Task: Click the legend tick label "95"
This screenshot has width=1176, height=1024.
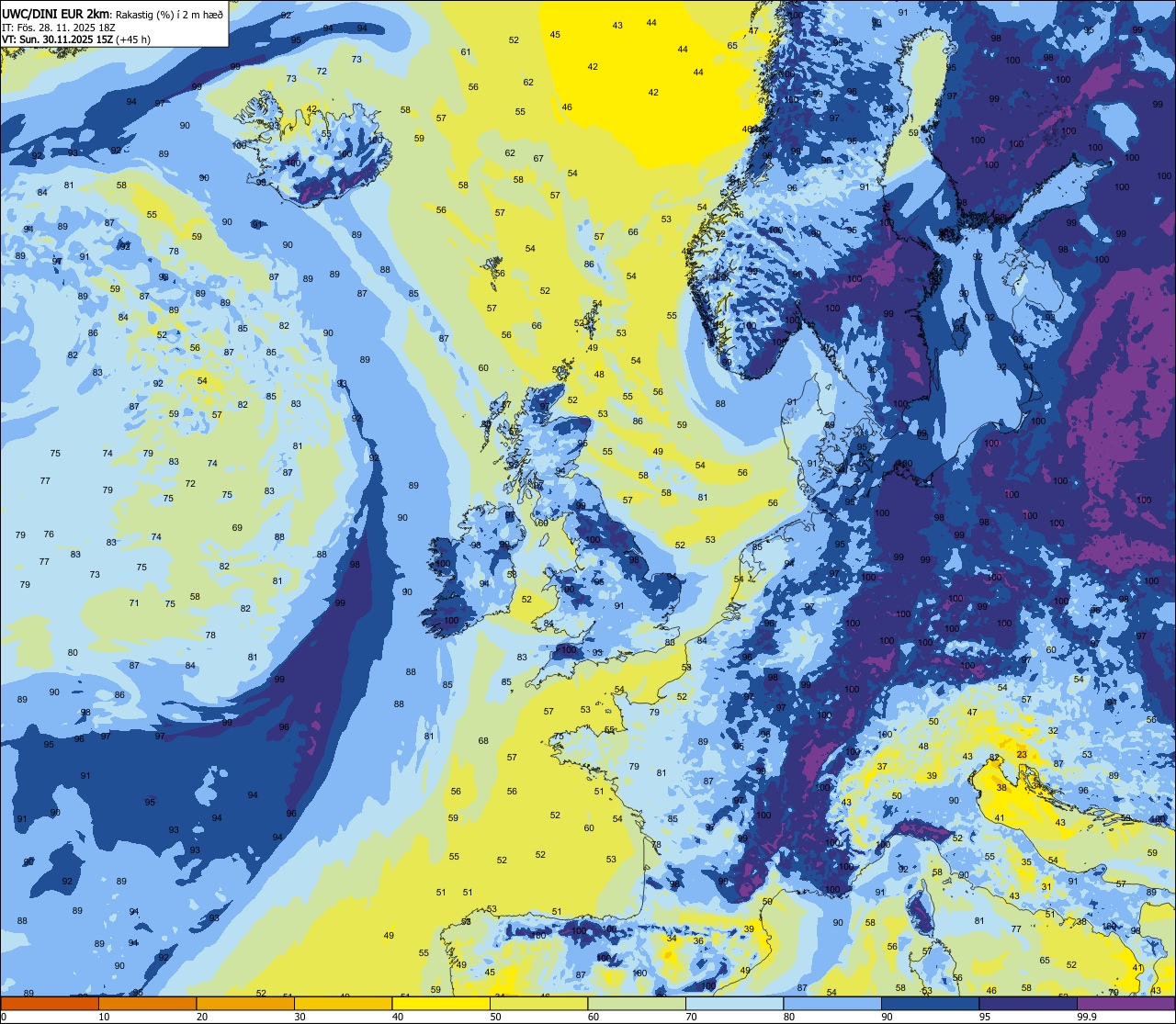Action: tap(985, 1017)
